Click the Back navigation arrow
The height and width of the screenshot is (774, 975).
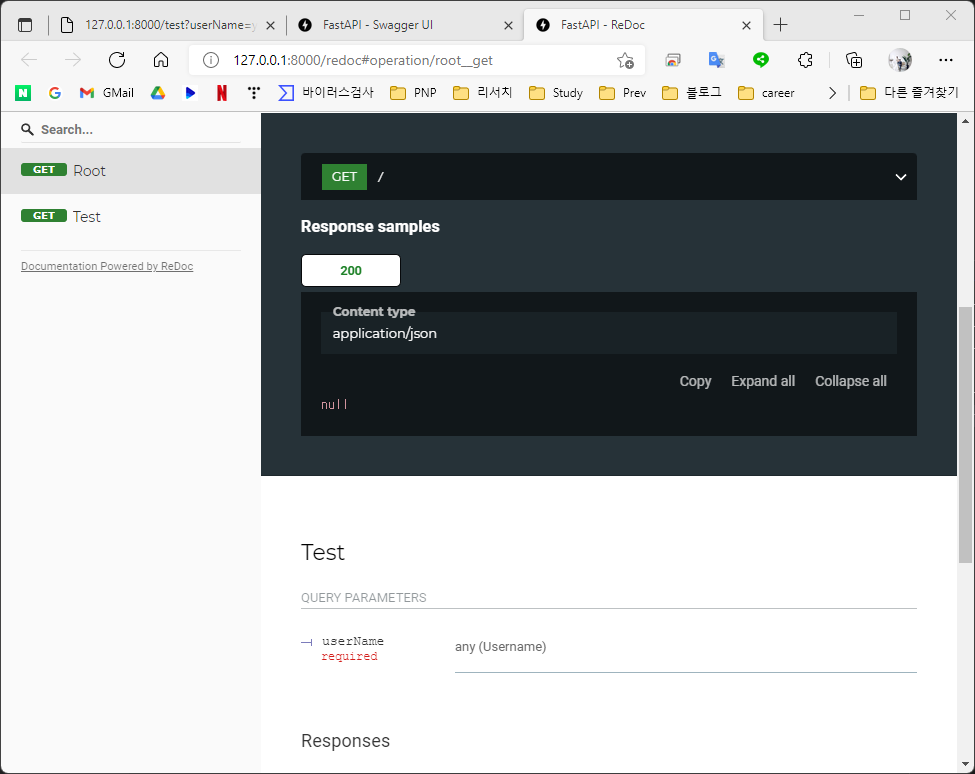pos(28,60)
